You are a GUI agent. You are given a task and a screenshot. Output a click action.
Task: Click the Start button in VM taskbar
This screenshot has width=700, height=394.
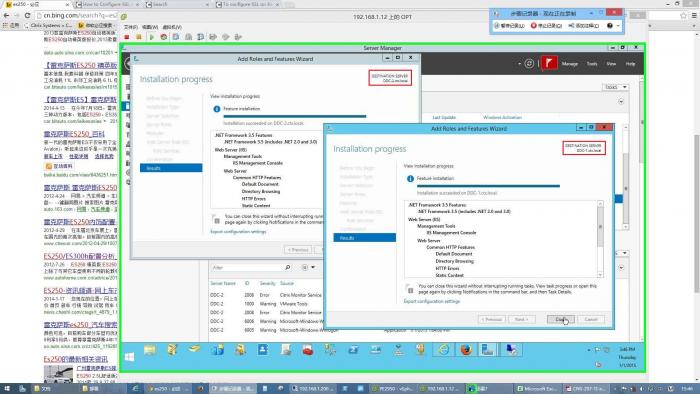129,357
